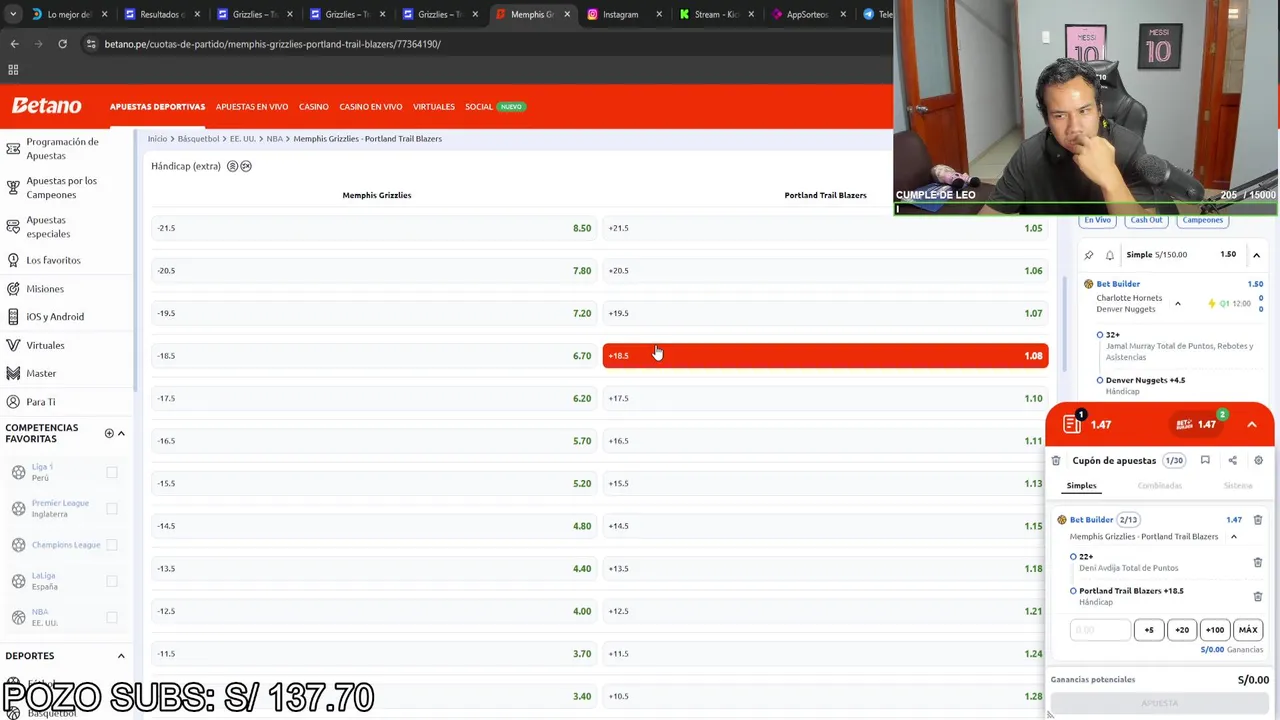The image size is (1280, 720).
Task: Open Programación de Apuestas sidebar item
Action: click(x=65, y=148)
